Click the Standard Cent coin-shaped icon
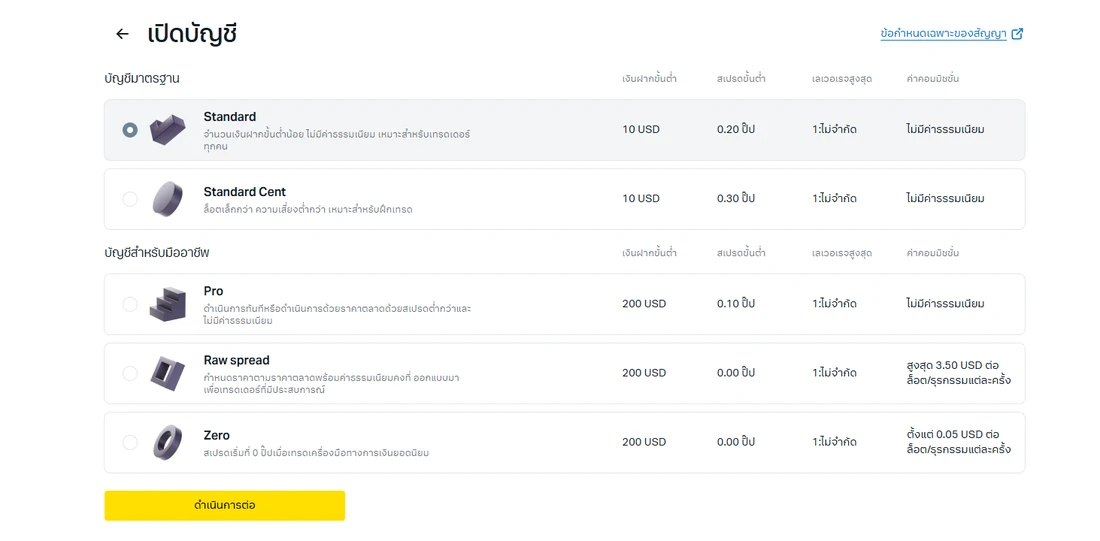Viewport: 1100px width, 541px height. (168, 199)
